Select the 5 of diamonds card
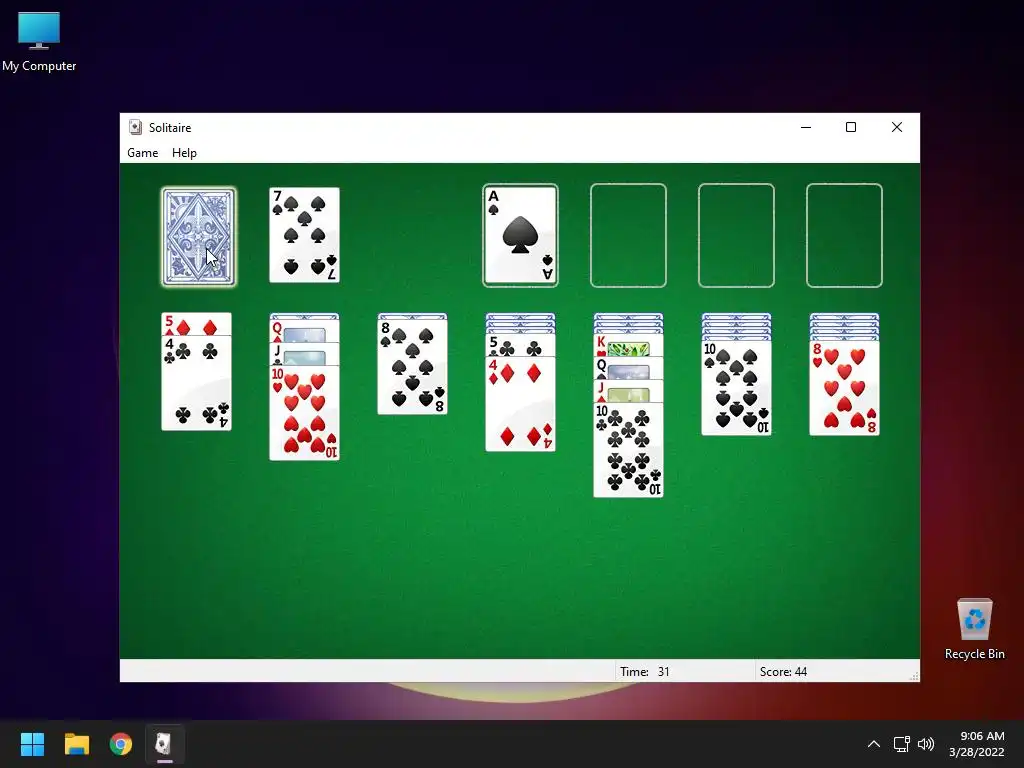The width and height of the screenshot is (1024, 768). [197, 324]
